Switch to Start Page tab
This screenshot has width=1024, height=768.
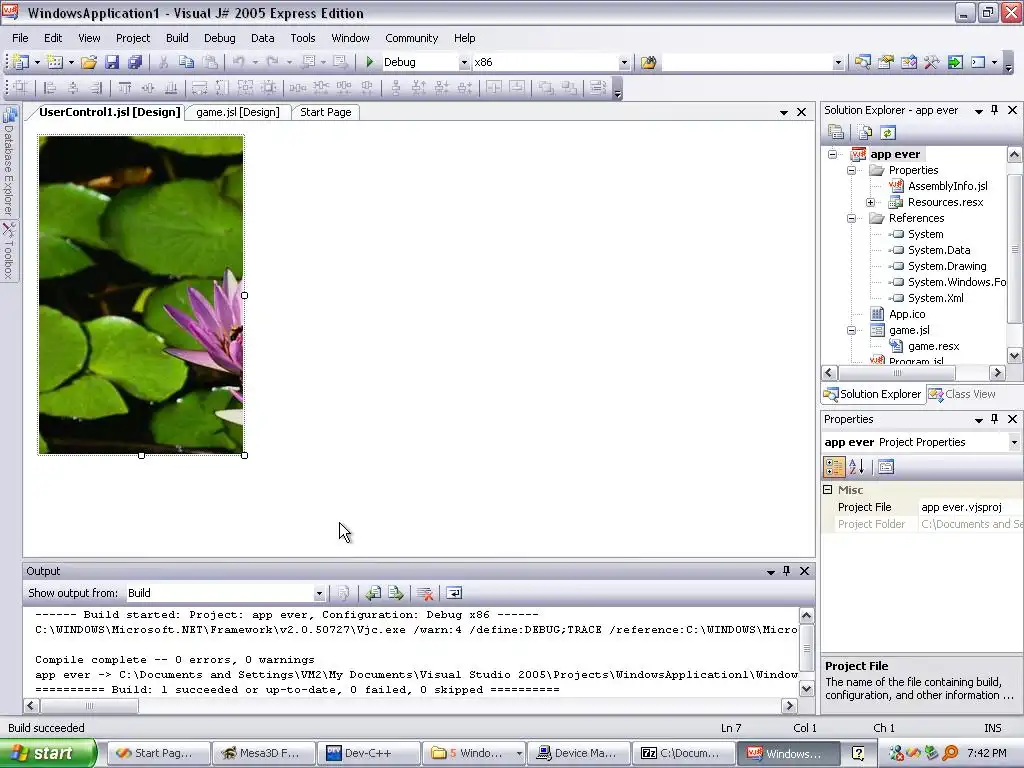326,112
